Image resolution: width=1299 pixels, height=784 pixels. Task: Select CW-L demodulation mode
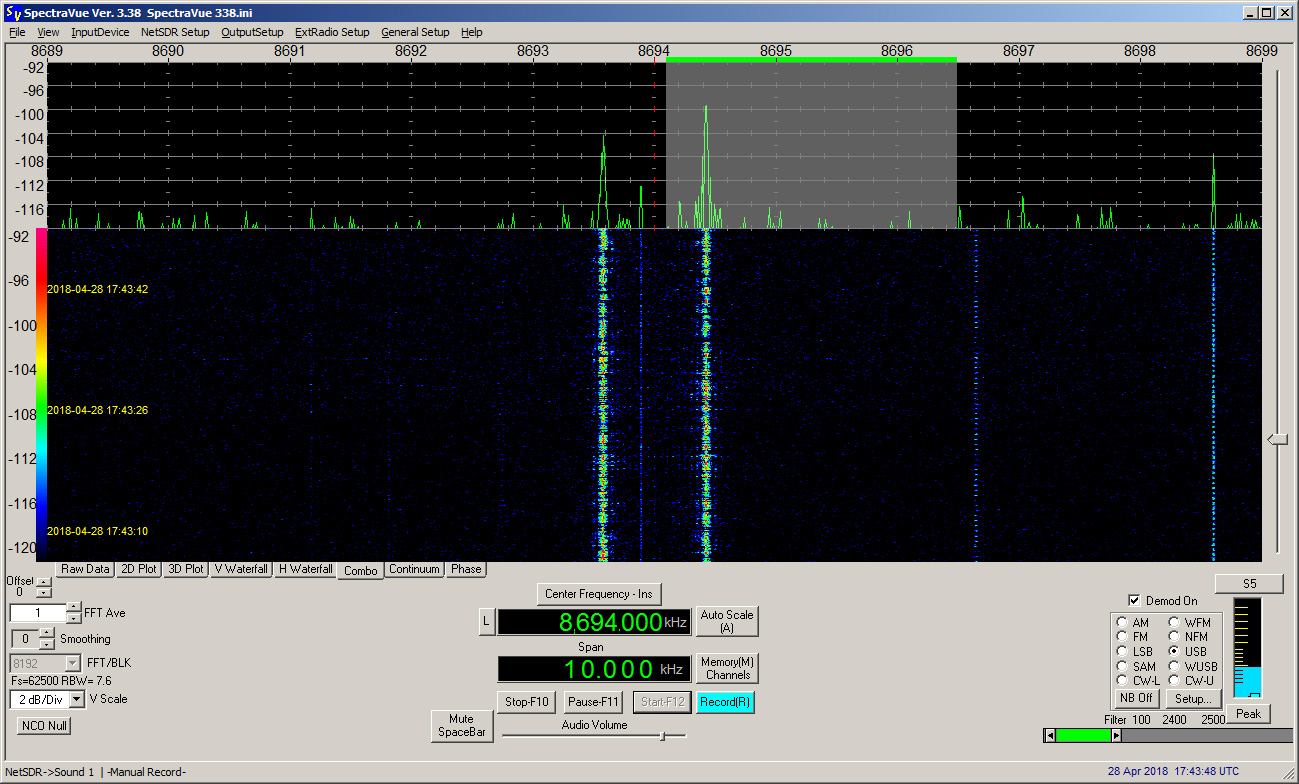click(1122, 680)
